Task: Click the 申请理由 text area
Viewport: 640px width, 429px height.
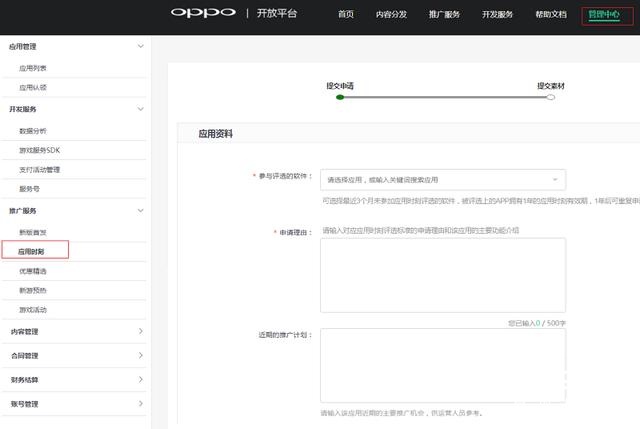Action: pos(442,275)
